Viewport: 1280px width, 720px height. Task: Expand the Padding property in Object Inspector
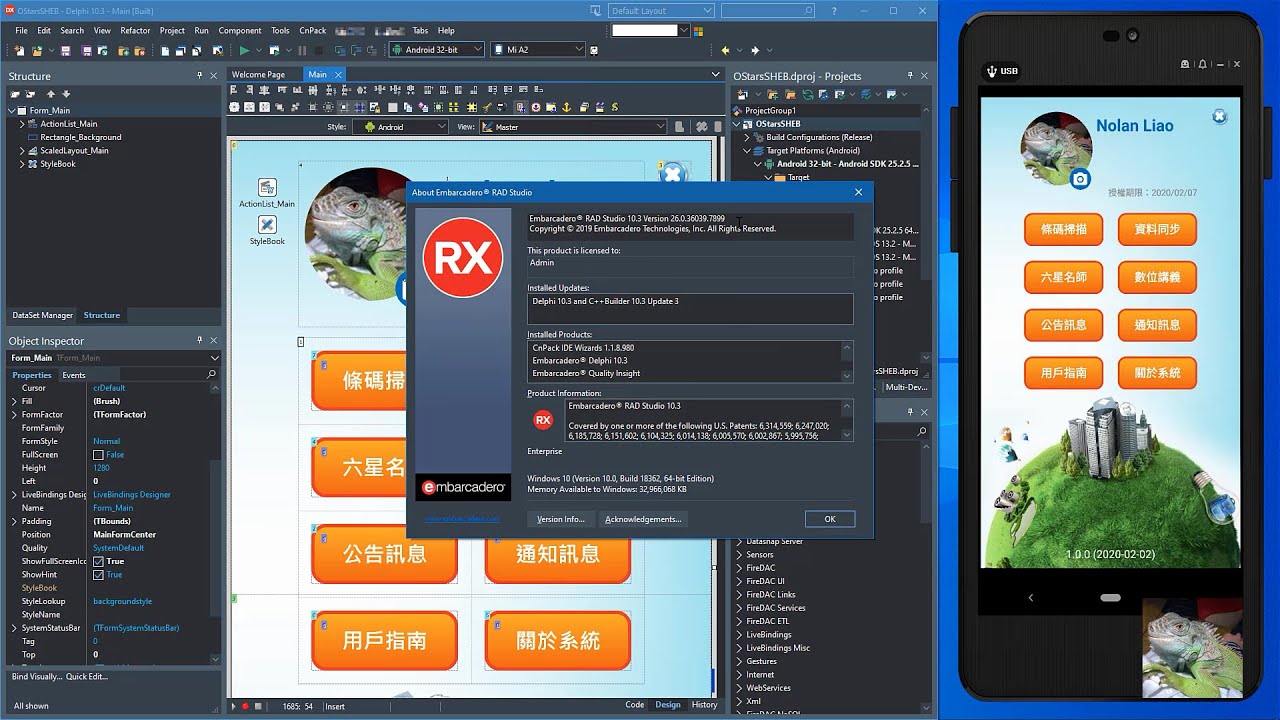14,522
